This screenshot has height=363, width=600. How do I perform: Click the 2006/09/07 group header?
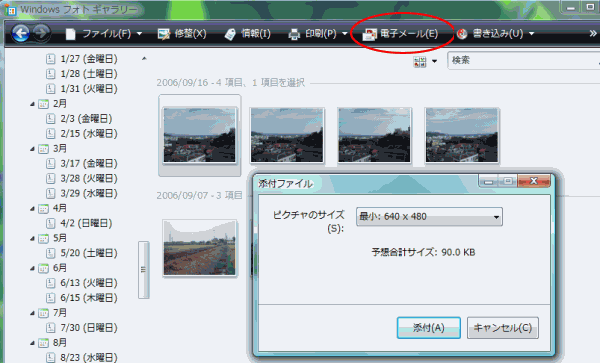pyautogui.click(x=199, y=195)
